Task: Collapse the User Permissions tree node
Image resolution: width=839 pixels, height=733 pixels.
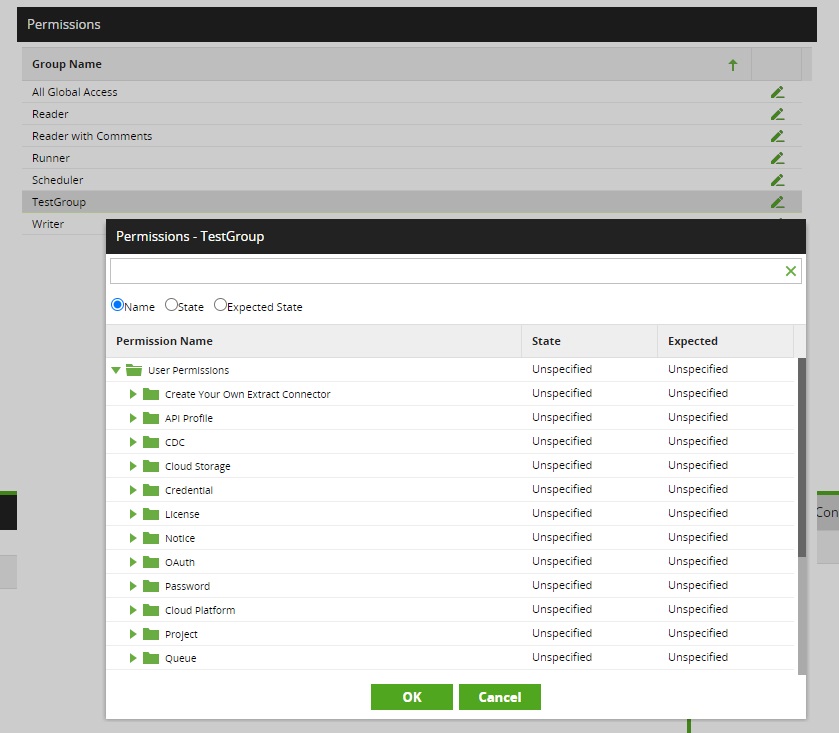Action: [116, 370]
